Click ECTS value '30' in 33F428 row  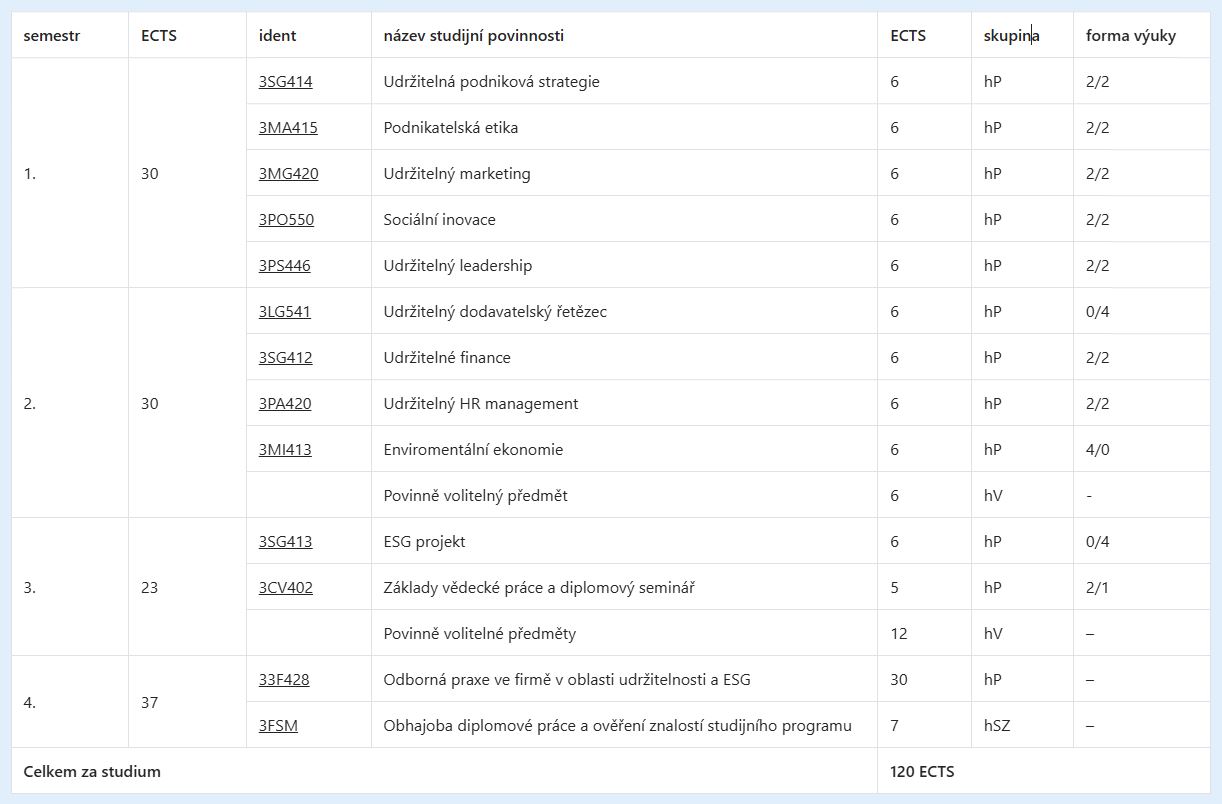point(899,680)
